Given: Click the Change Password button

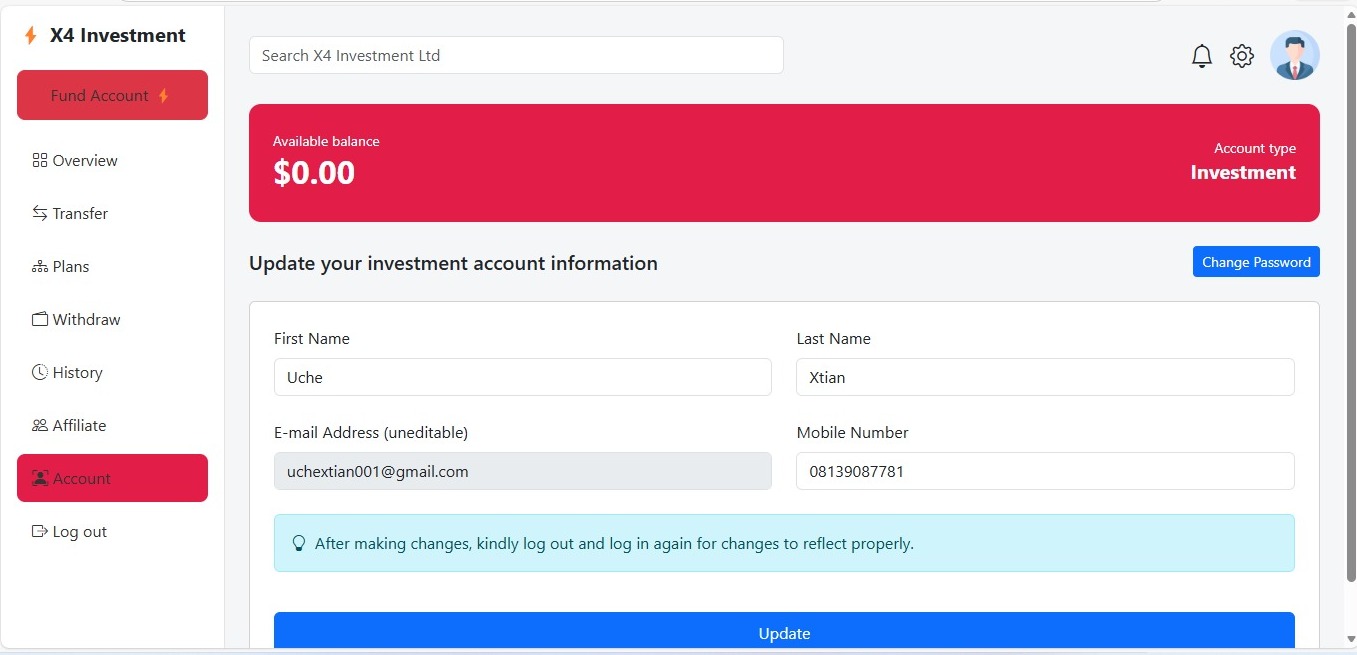Looking at the screenshot, I should [1256, 262].
